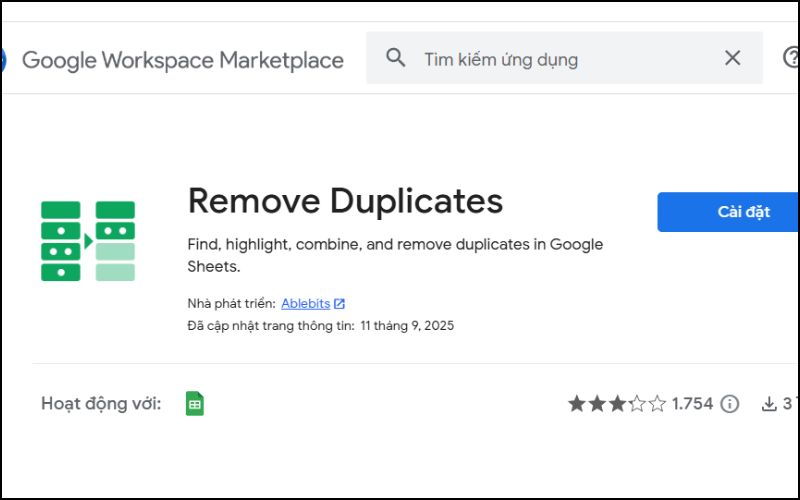Image resolution: width=800 pixels, height=500 pixels.
Task: Click the search magnifier icon
Action: [396, 58]
